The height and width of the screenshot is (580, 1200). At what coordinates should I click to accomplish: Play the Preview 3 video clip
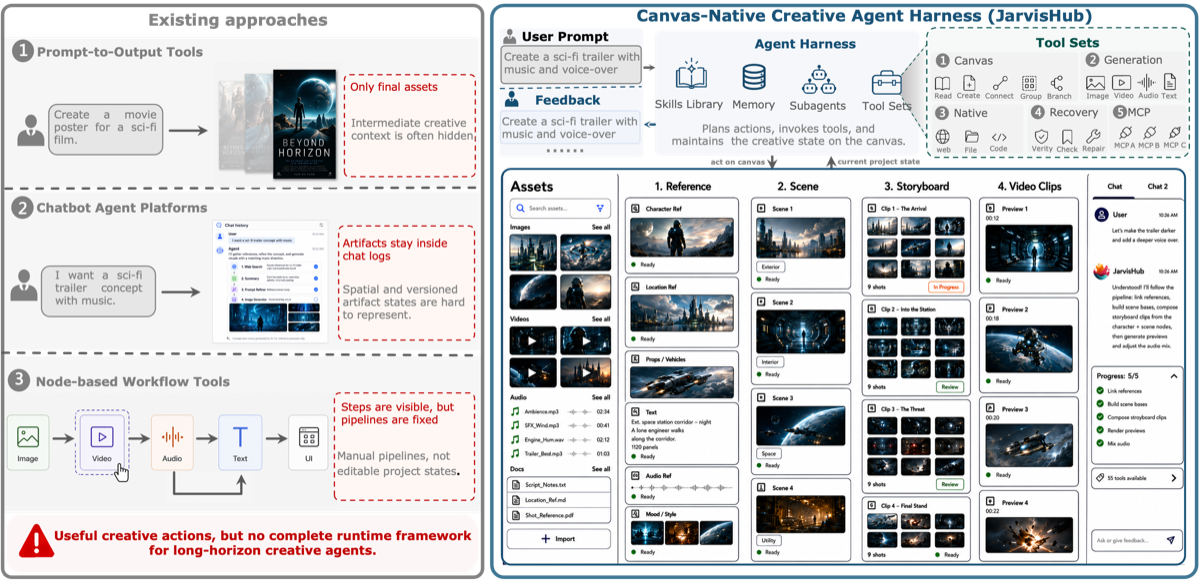coord(1031,447)
